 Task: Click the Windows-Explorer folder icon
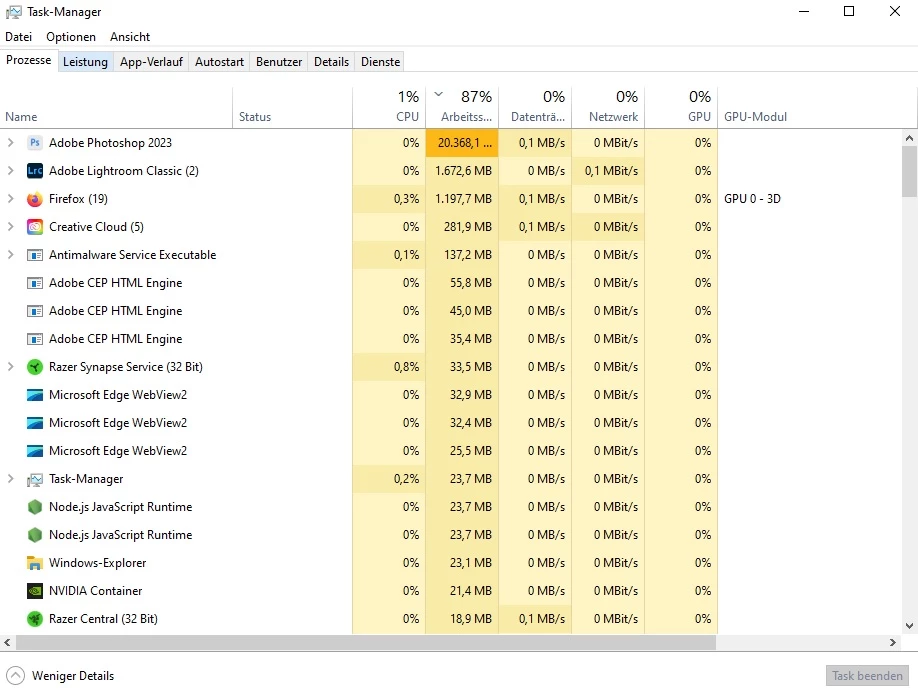tap(35, 563)
